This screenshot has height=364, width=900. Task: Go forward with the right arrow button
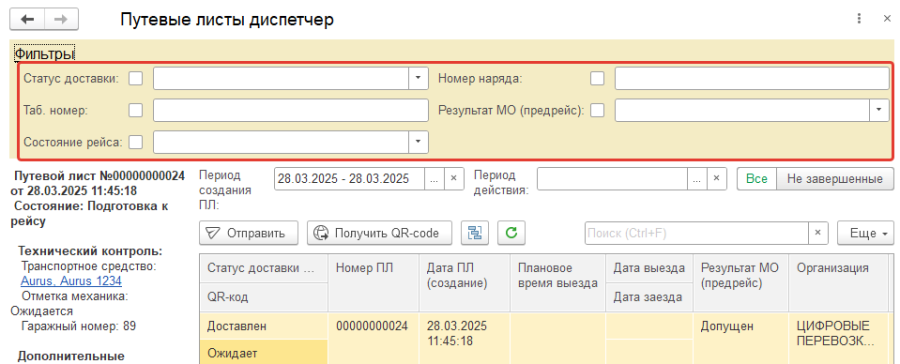61,20
